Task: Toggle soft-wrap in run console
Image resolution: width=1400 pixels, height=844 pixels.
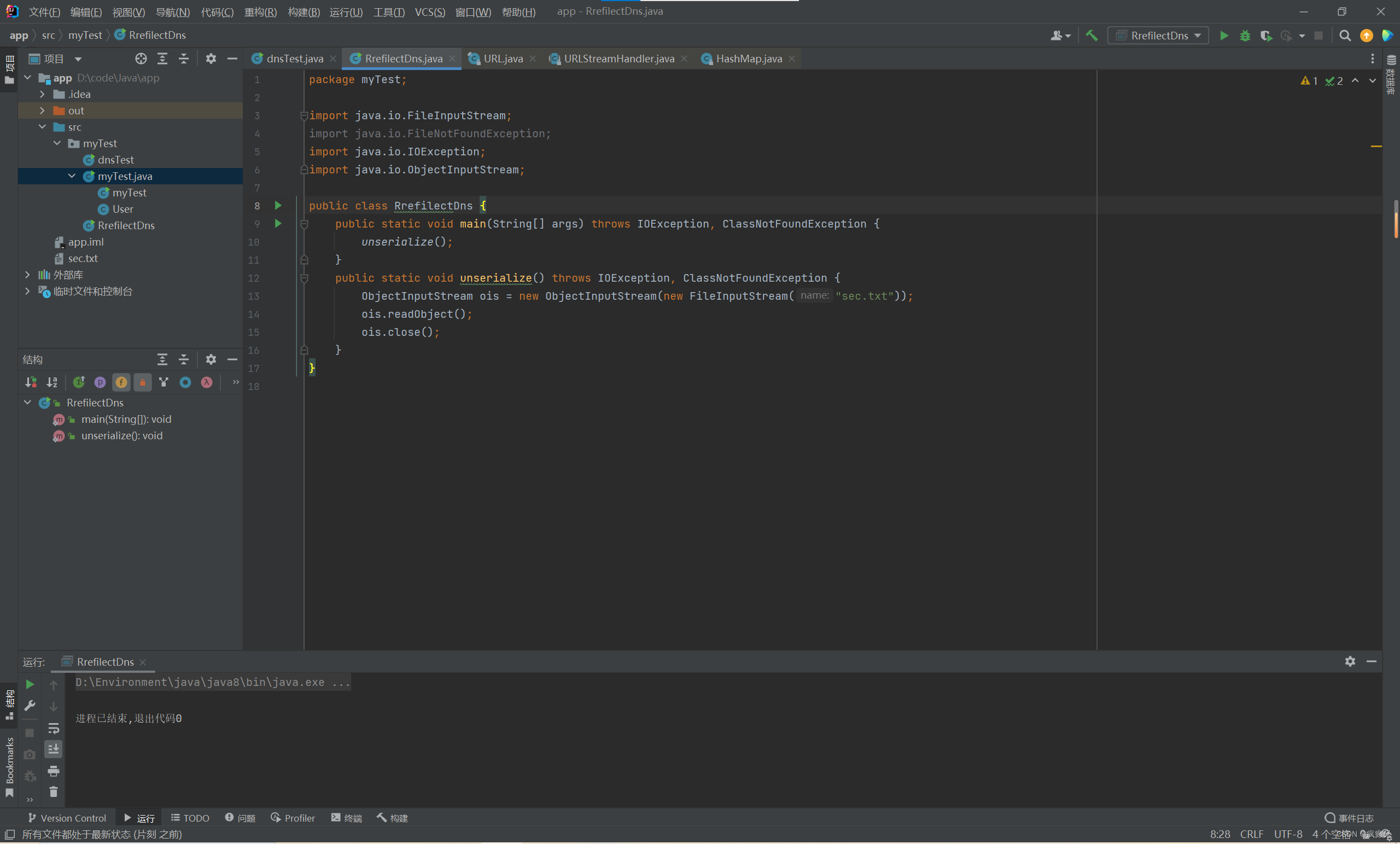Action: [54, 728]
